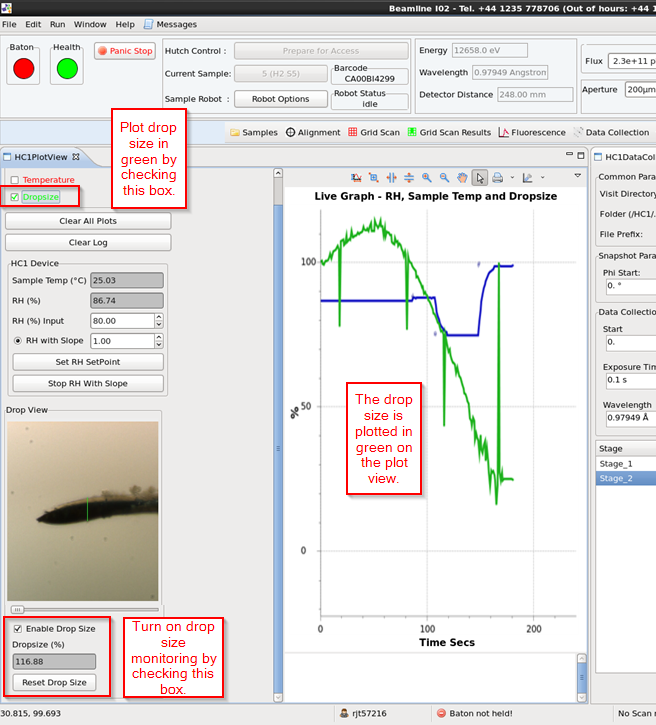
Task: Increase RH (%) Input with up arrow
Action: [159, 317]
